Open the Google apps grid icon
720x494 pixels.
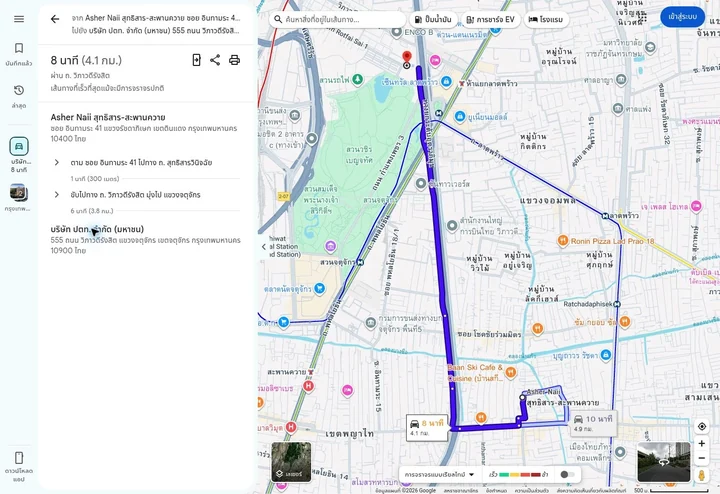coord(643,17)
